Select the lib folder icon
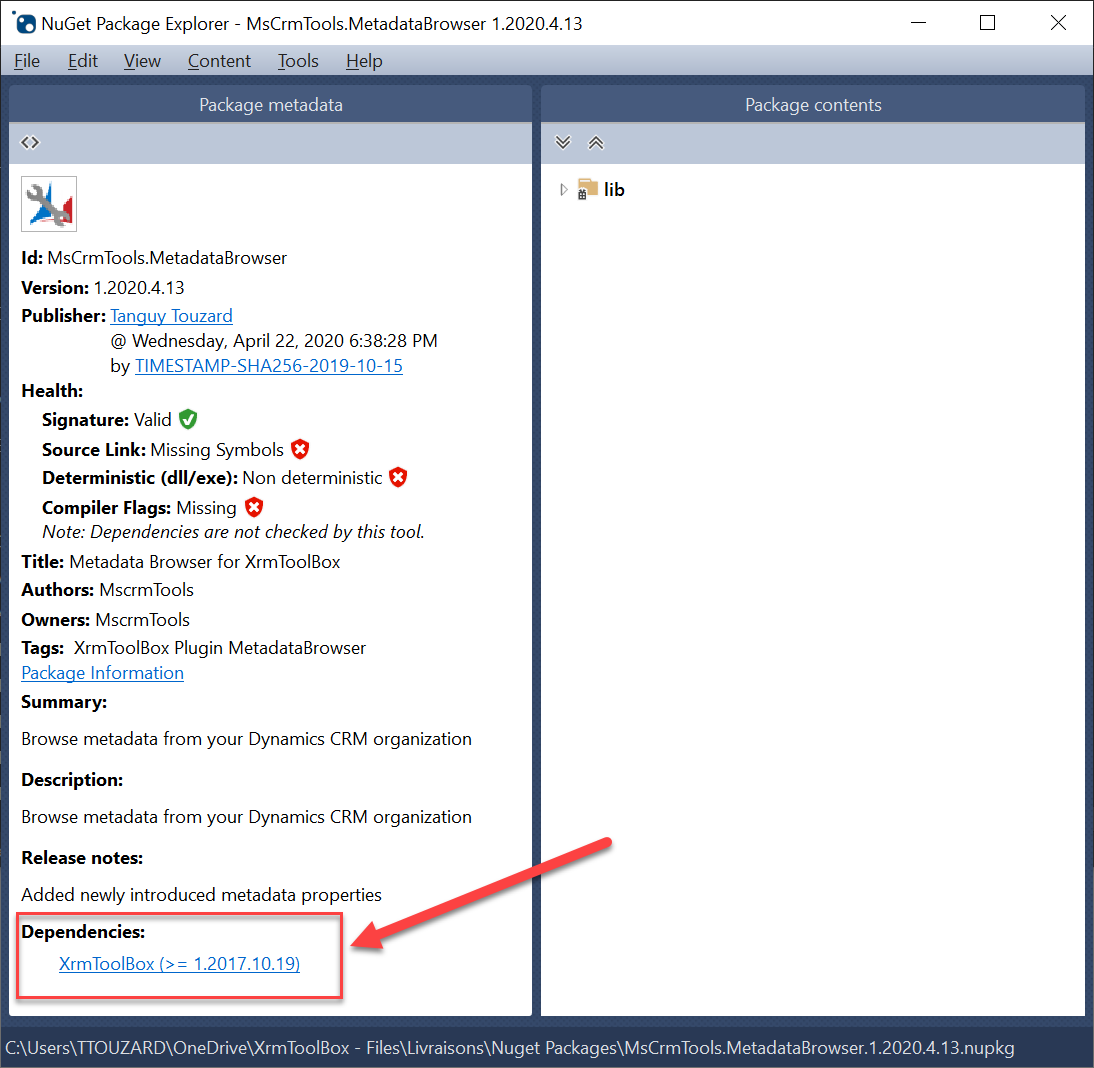Viewport: 1094px width, 1068px height. point(587,189)
